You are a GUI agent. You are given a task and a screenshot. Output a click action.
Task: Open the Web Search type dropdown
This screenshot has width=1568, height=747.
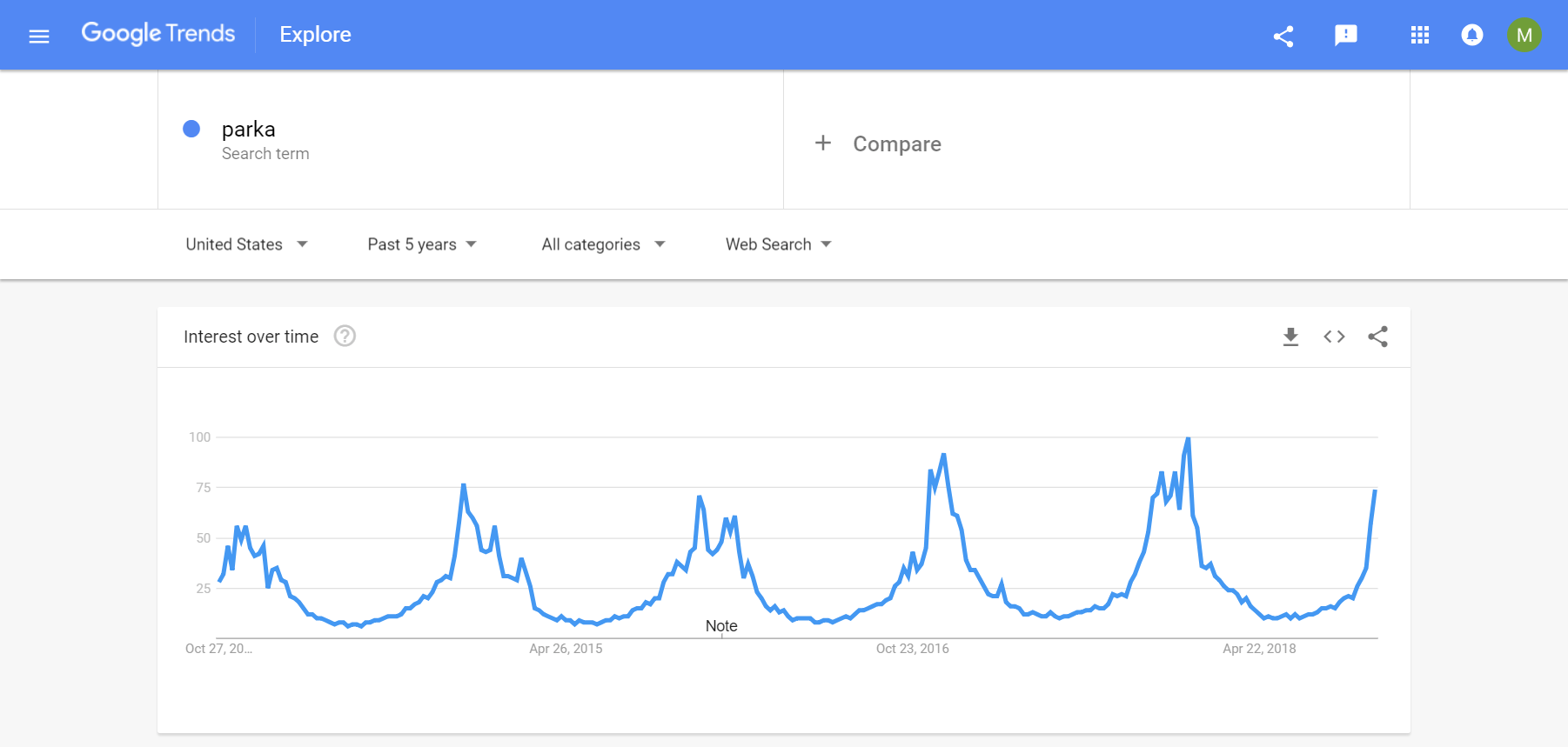779,244
